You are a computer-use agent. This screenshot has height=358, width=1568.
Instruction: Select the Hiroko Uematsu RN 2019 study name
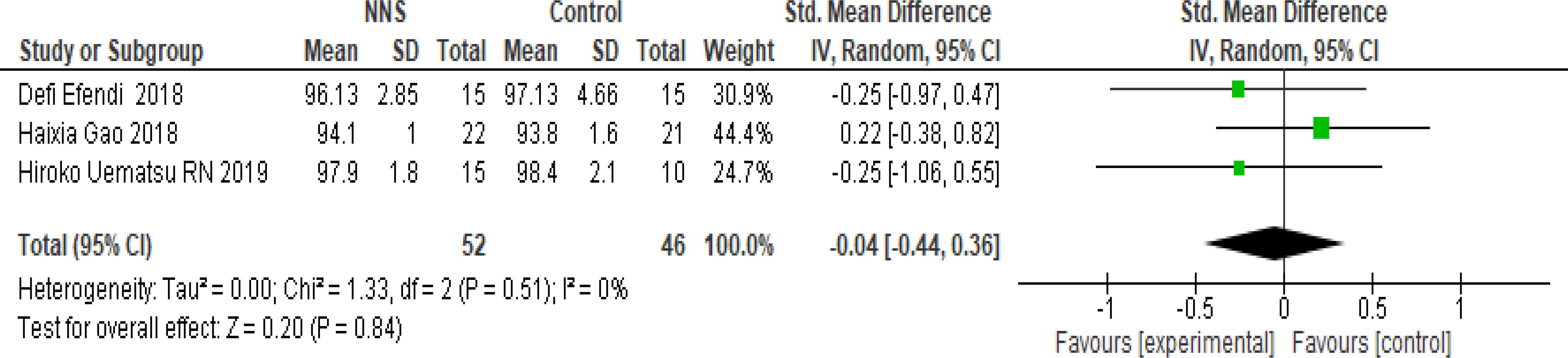[142, 173]
